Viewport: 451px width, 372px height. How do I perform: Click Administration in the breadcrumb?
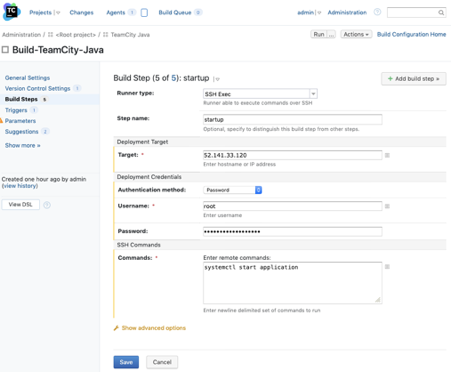coord(21,35)
